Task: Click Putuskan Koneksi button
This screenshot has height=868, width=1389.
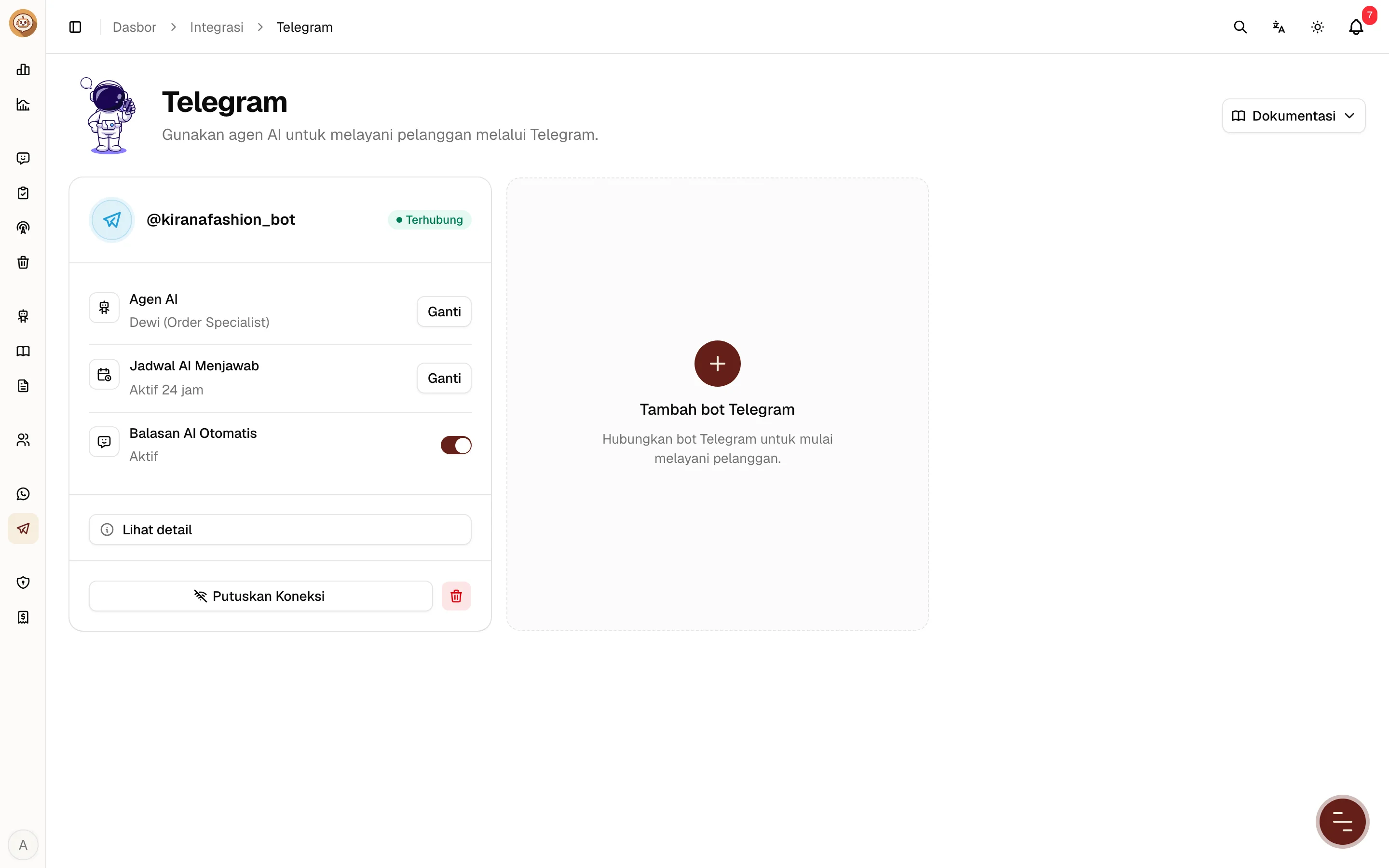Action: click(260, 596)
